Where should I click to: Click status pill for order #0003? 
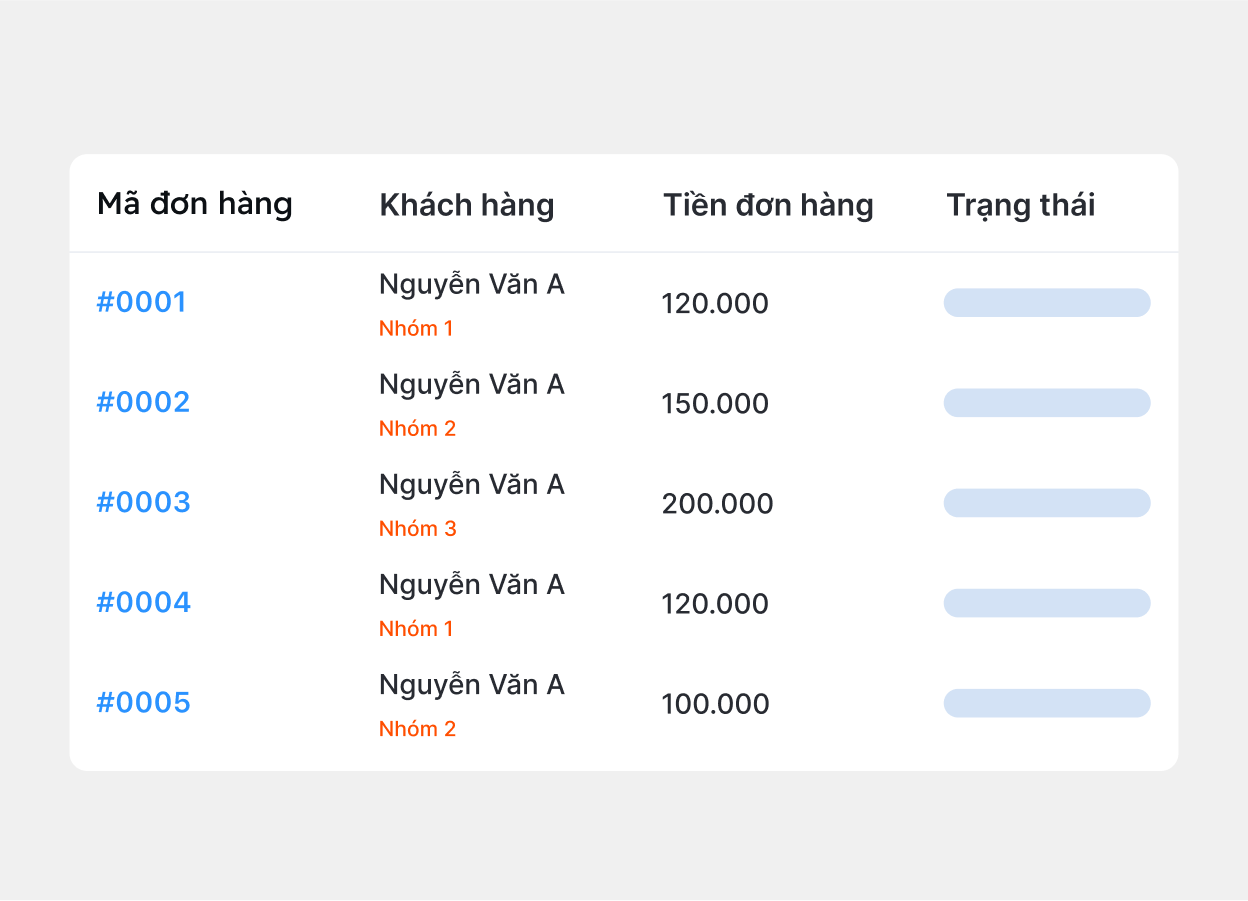(1047, 503)
